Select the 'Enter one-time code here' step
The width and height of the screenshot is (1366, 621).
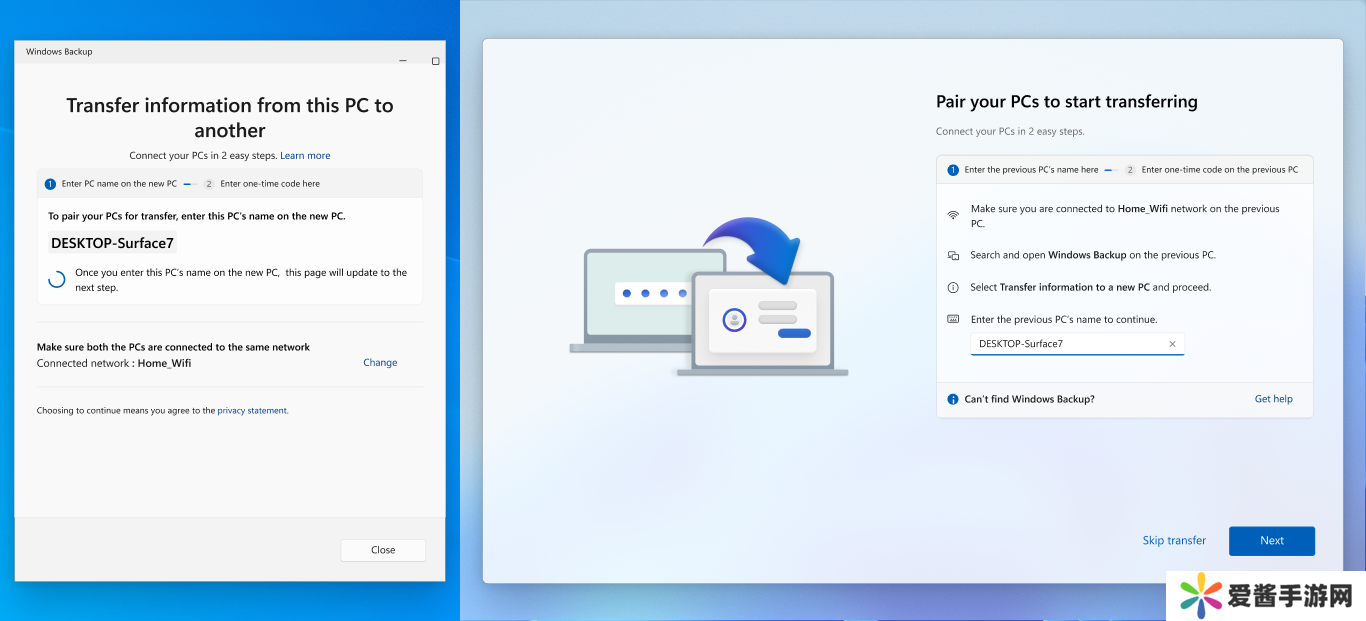pyautogui.click(x=262, y=184)
